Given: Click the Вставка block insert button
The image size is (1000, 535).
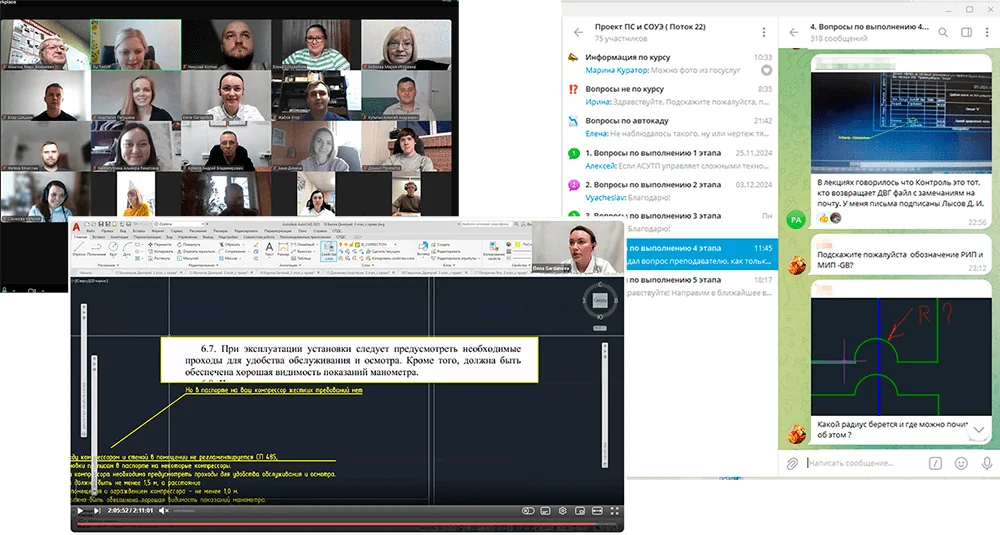Looking at the screenshot, I should click(423, 249).
